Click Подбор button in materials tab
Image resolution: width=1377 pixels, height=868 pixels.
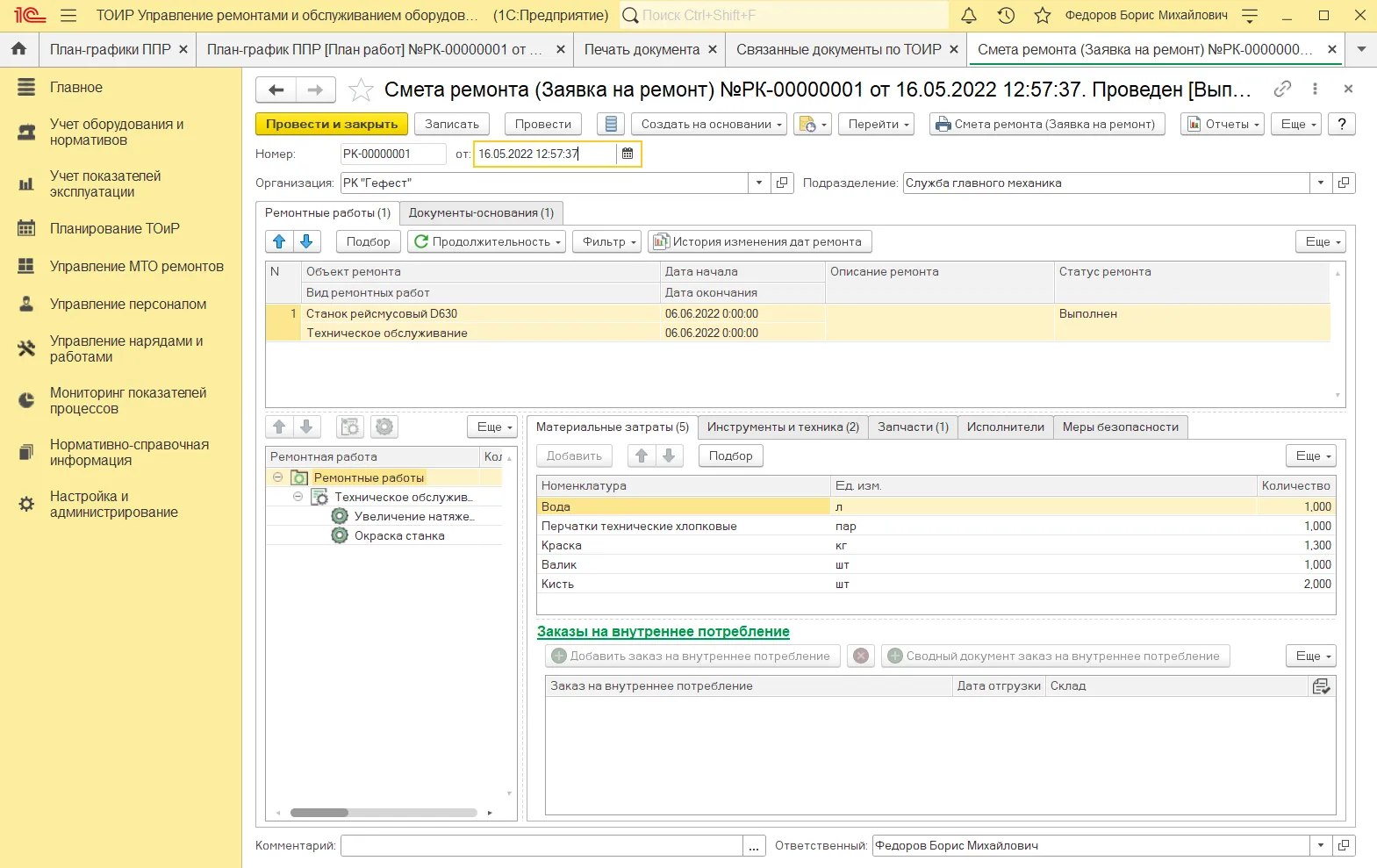click(x=730, y=456)
